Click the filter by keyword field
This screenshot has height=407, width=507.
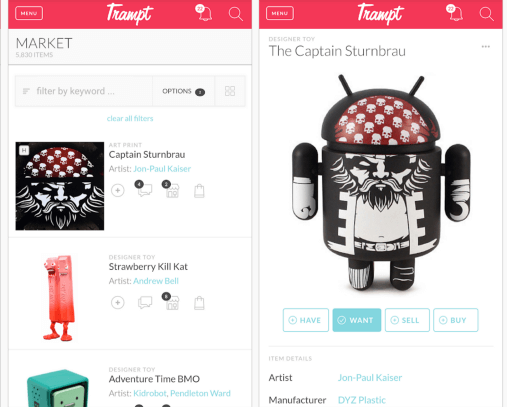pos(84,91)
